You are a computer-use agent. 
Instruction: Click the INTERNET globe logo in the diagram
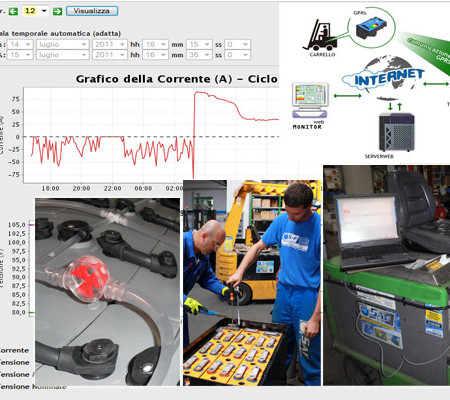(383, 77)
